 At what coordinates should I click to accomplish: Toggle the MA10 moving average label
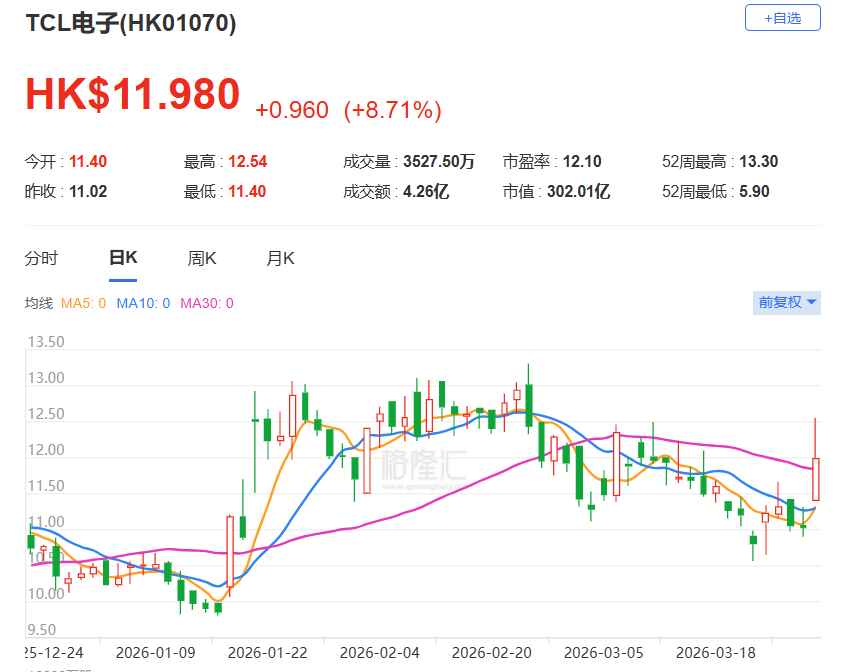pyautogui.click(x=143, y=303)
